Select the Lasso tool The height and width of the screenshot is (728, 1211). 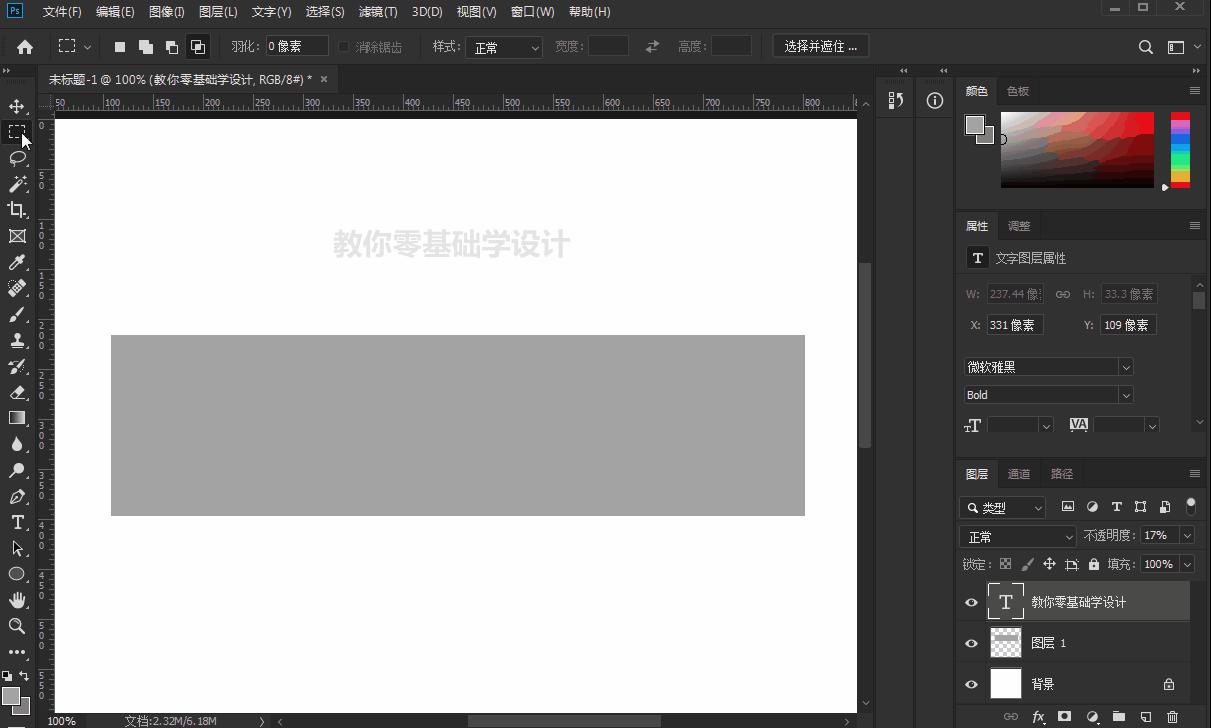(x=17, y=158)
